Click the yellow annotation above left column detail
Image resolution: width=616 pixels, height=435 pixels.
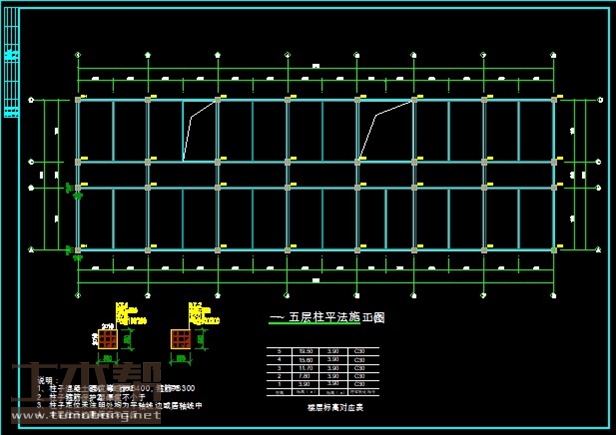[x=128, y=314]
